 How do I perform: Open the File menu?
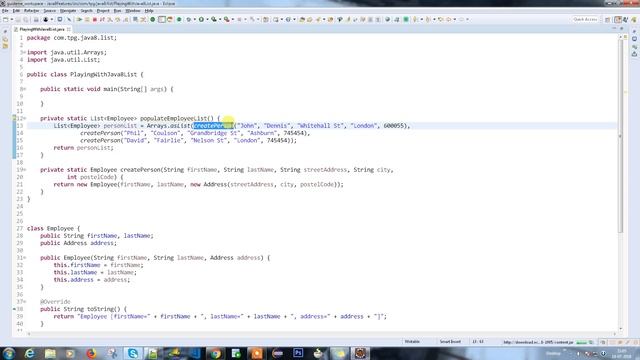[5, 11]
